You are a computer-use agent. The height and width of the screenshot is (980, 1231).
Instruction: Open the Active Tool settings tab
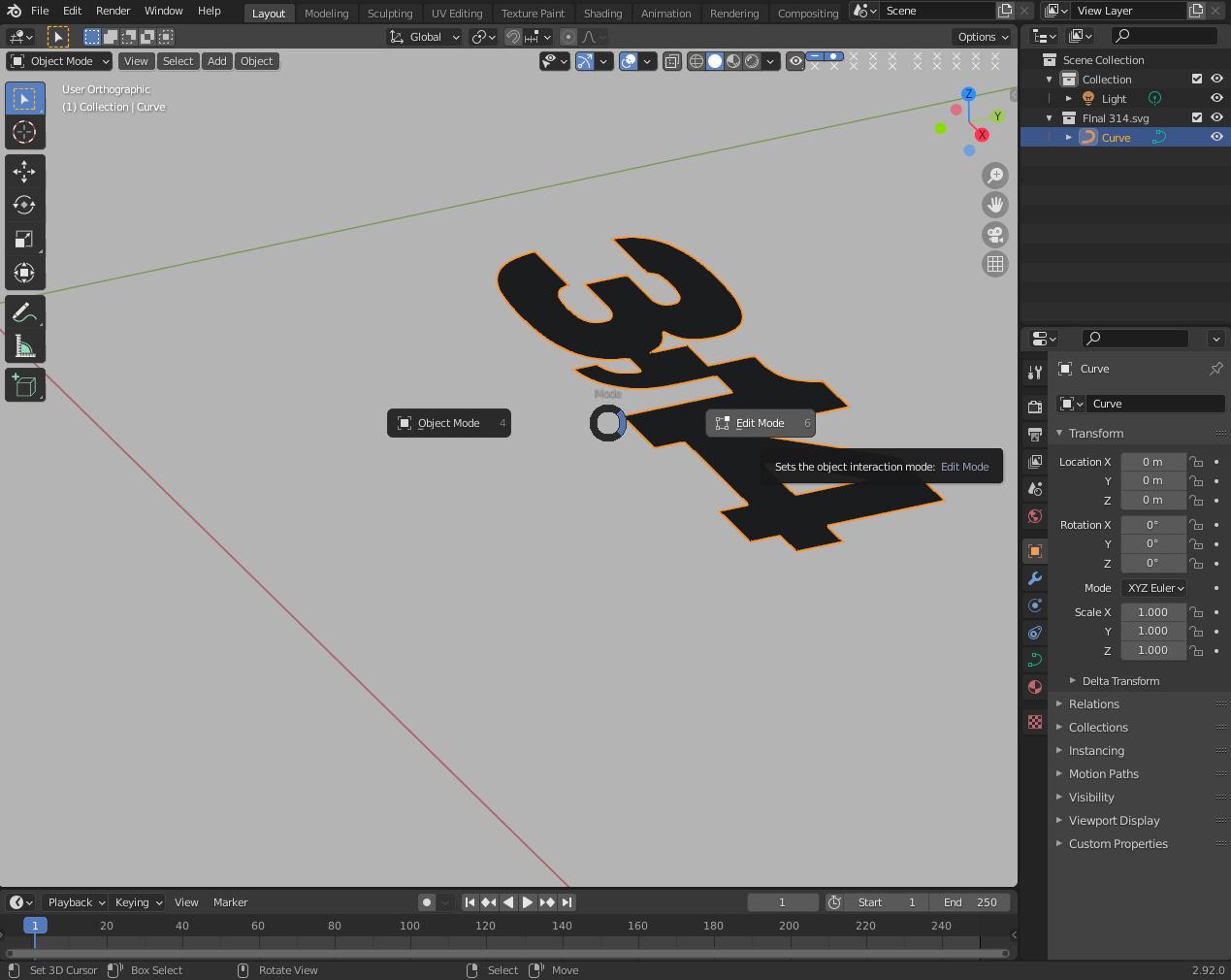tap(1035, 372)
